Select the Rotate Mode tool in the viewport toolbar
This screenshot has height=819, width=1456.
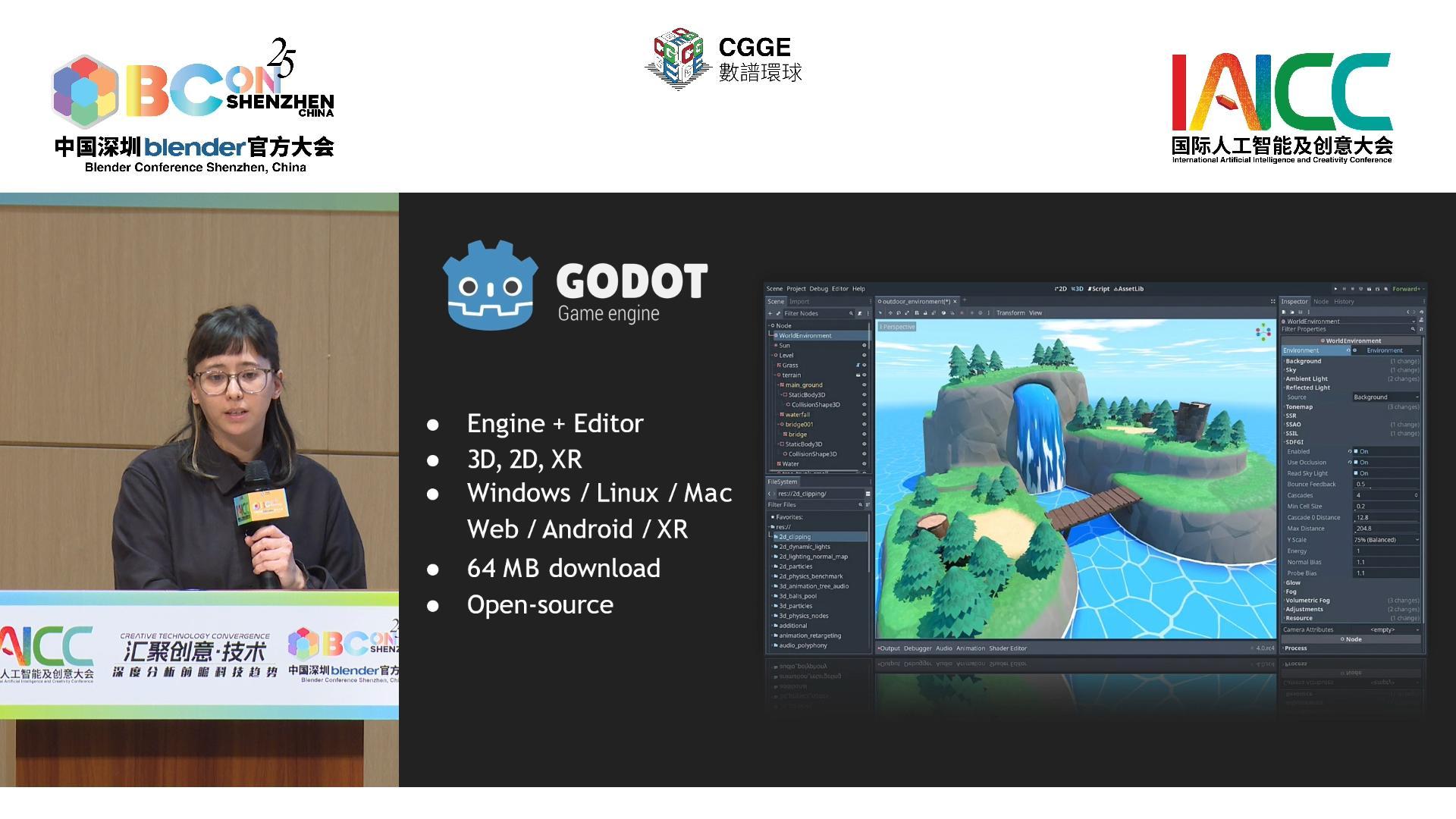point(899,312)
